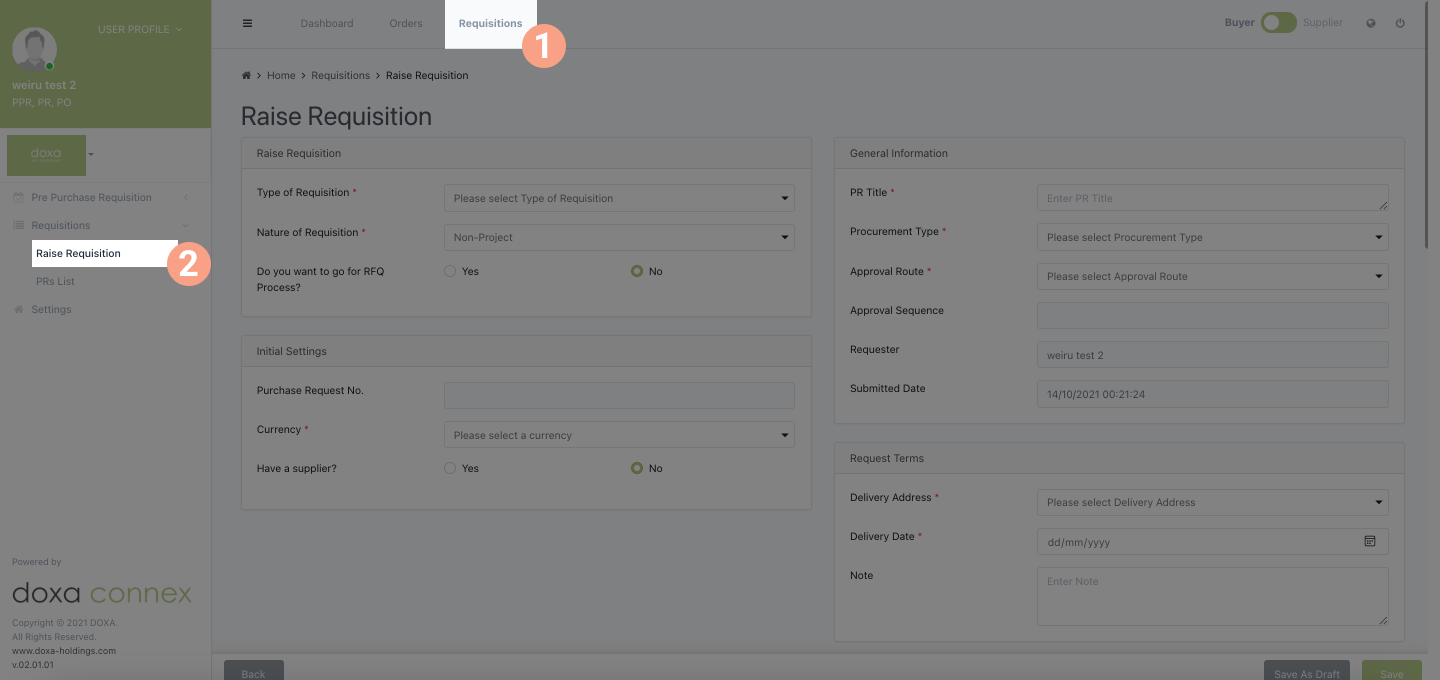Open the Currency dropdown
Image resolution: width=1440 pixels, height=680 pixels.
619,435
